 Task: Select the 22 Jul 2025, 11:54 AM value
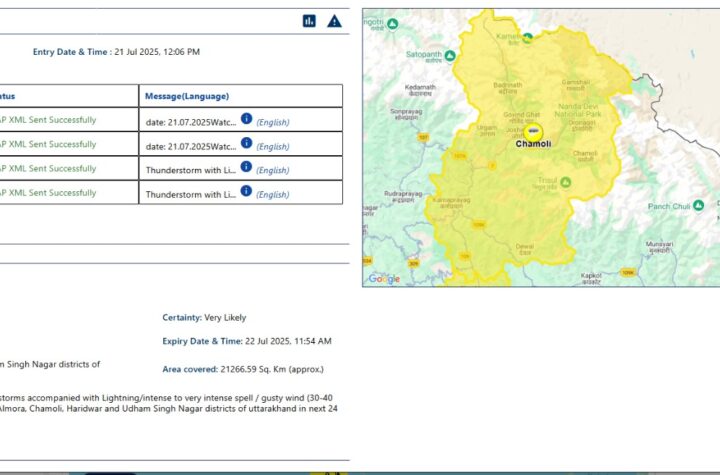tap(288, 341)
